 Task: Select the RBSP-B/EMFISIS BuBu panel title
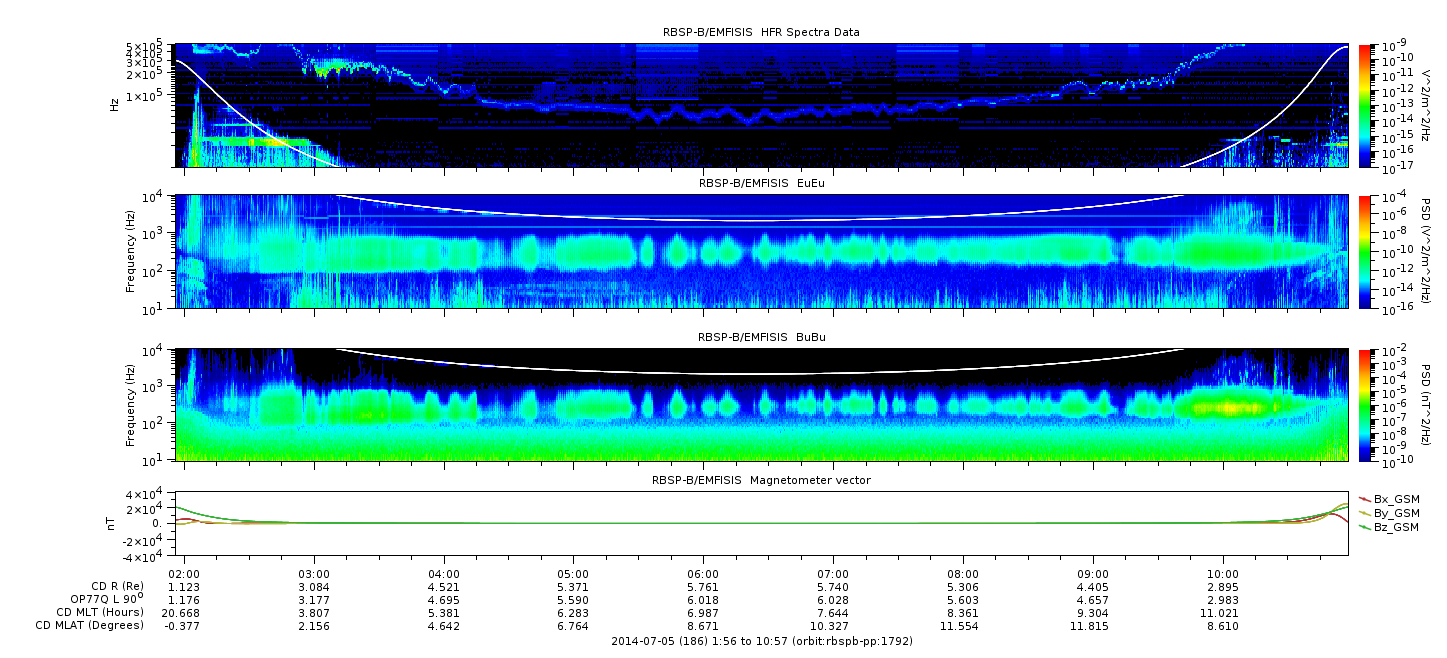(761, 338)
